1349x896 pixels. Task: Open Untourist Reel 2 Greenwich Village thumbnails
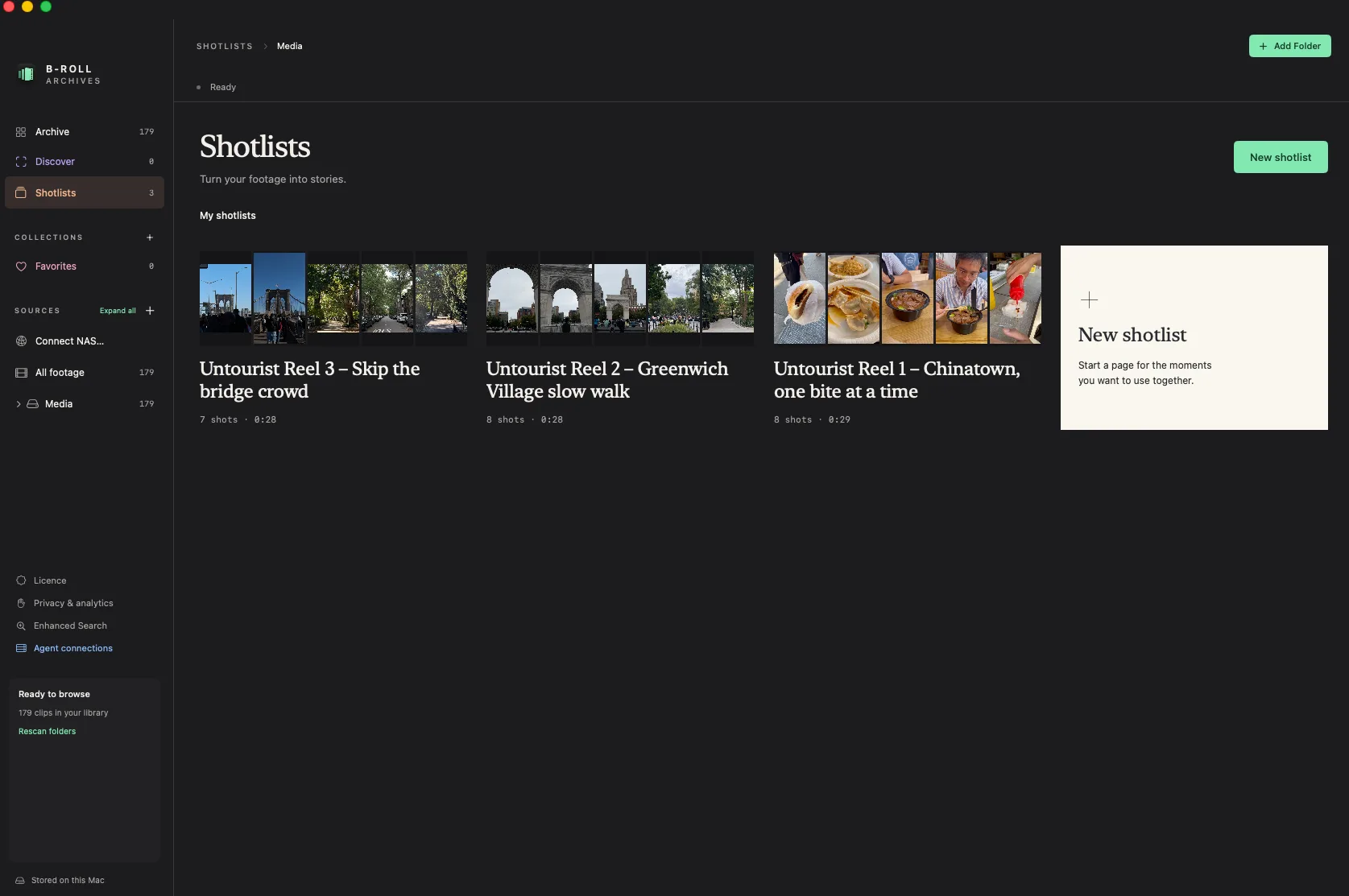(x=620, y=299)
